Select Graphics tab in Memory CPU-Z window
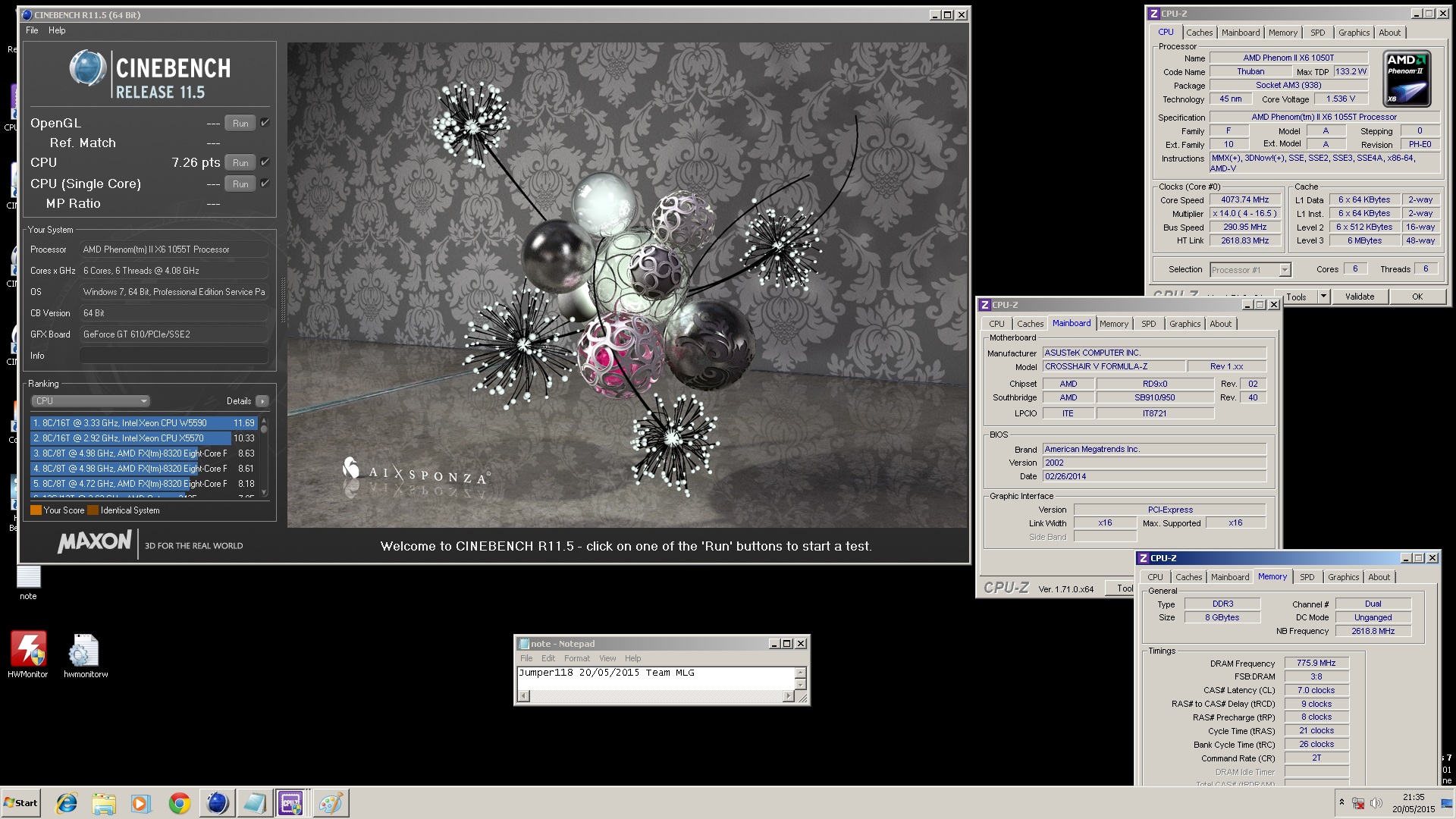Image resolution: width=1456 pixels, height=819 pixels. (x=1343, y=577)
